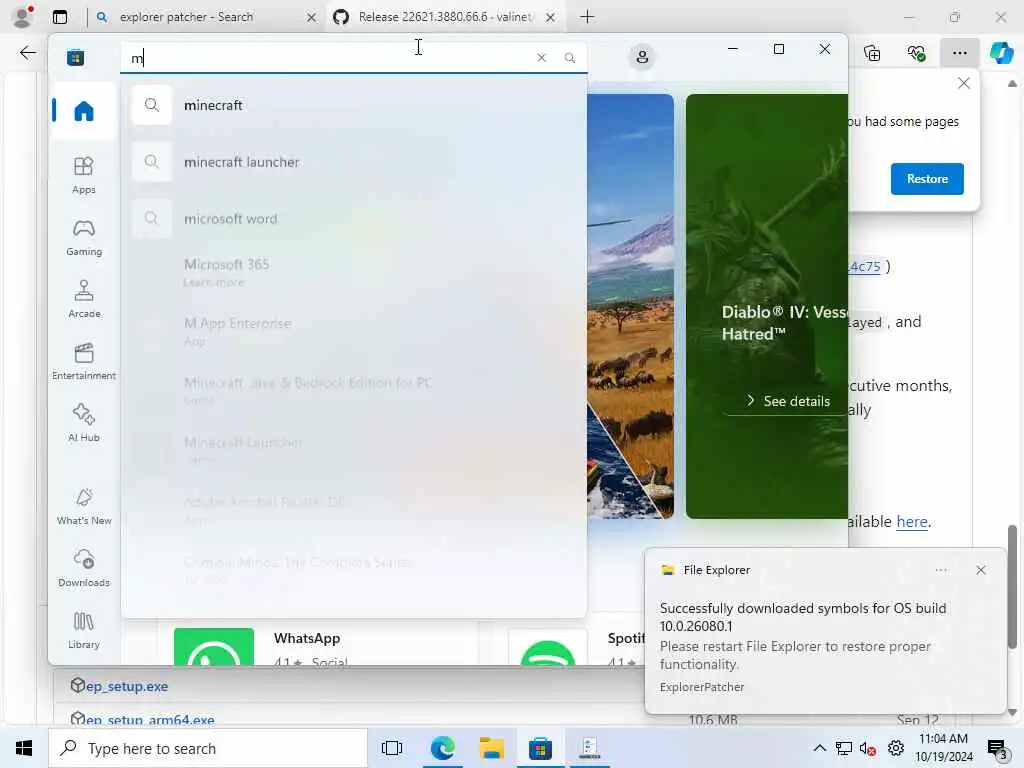Open Edge tab actions menu icon
Viewport: 1024px width, 768px height.
[x=60, y=17]
